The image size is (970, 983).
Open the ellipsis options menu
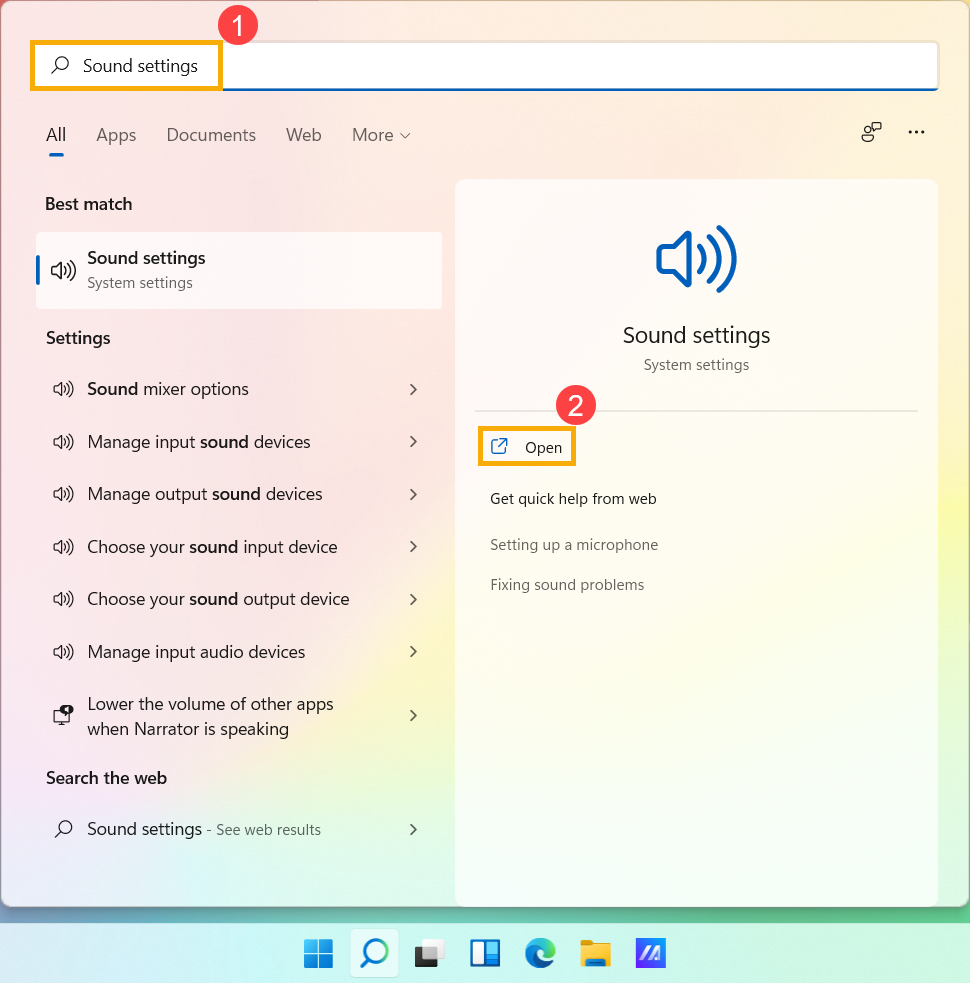click(916, 131)
